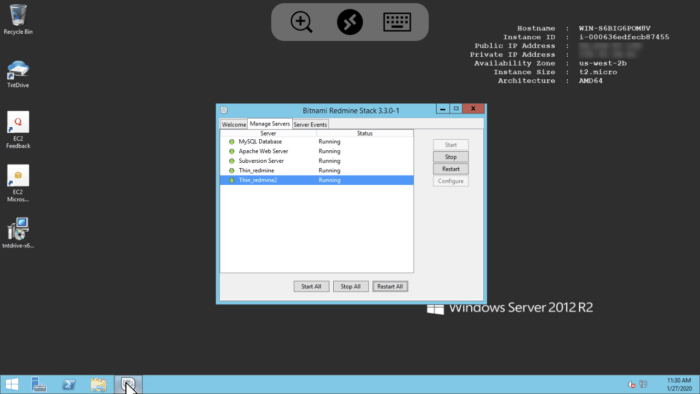The height and width of the screenshot is (394, 700).
Task: Click the green status icon for Thin_redmine2
Action: coord(231,180)
